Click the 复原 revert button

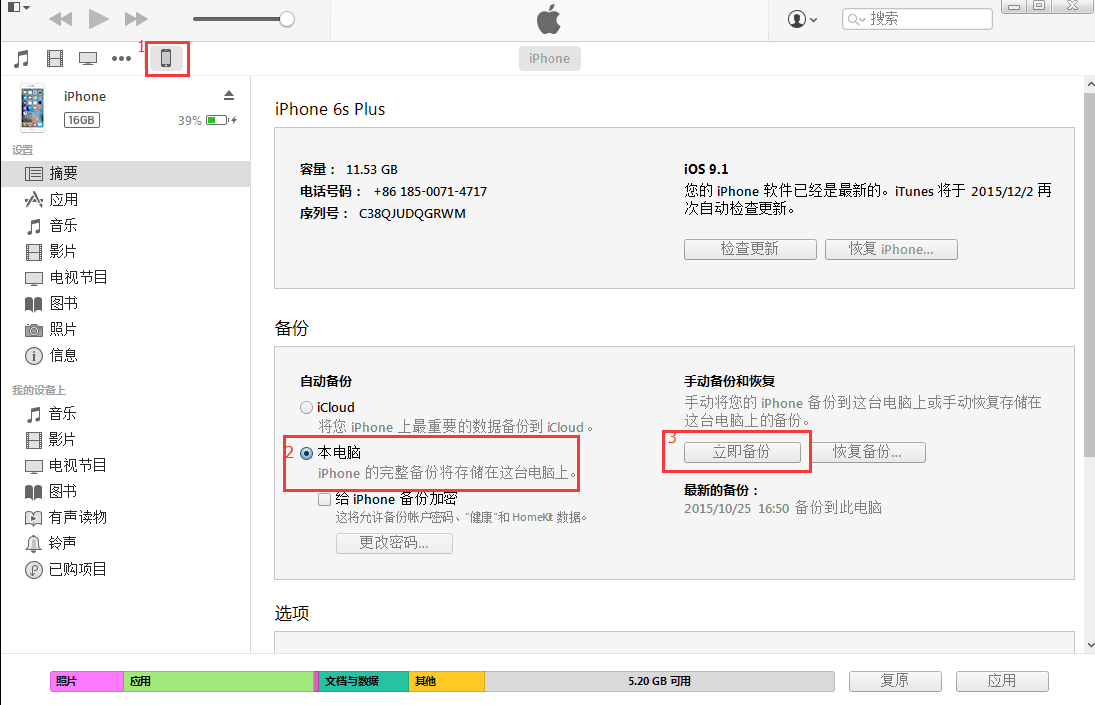click(x=895, y=681)
